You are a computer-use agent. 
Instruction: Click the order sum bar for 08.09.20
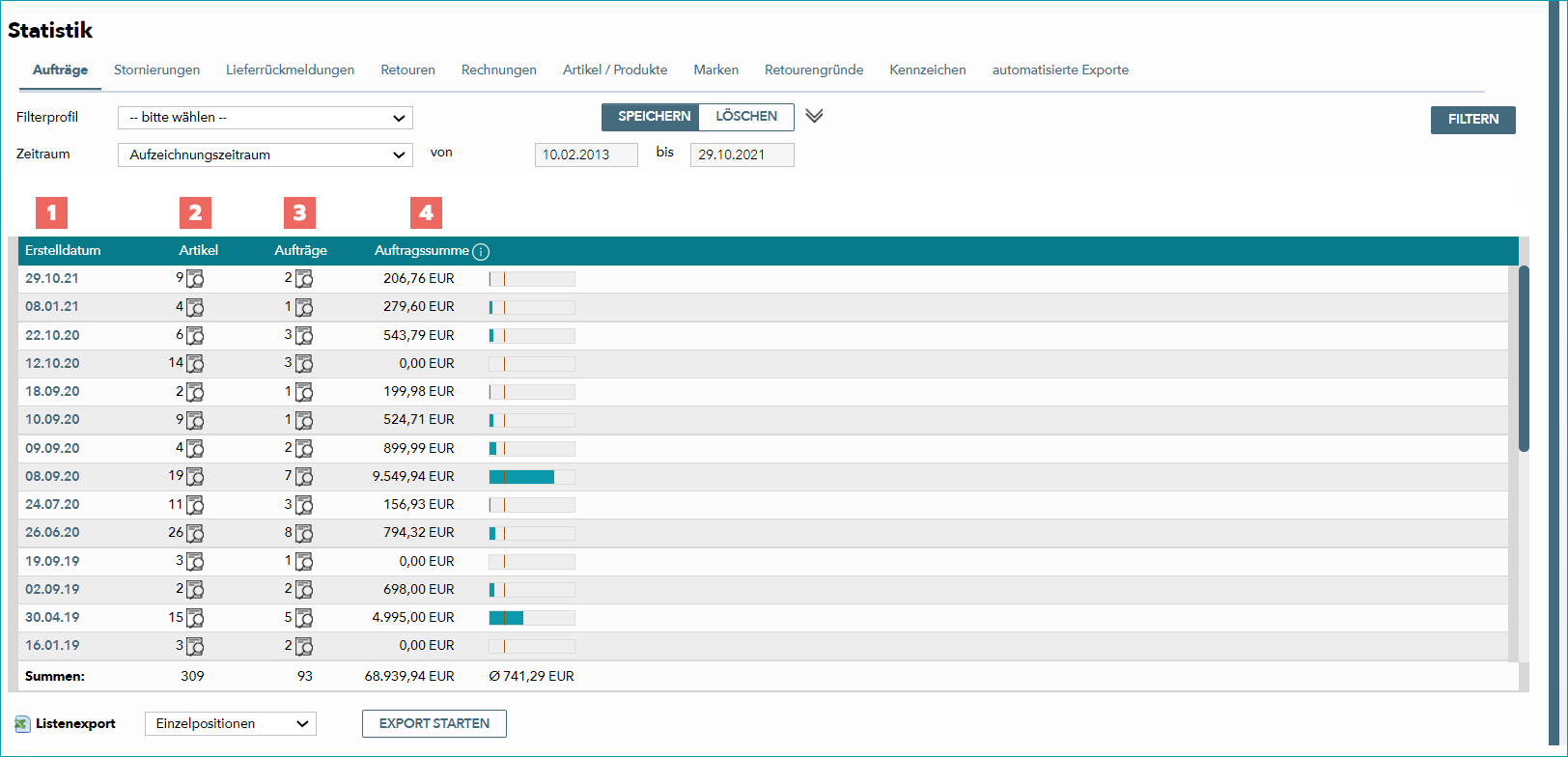[532, 477]
